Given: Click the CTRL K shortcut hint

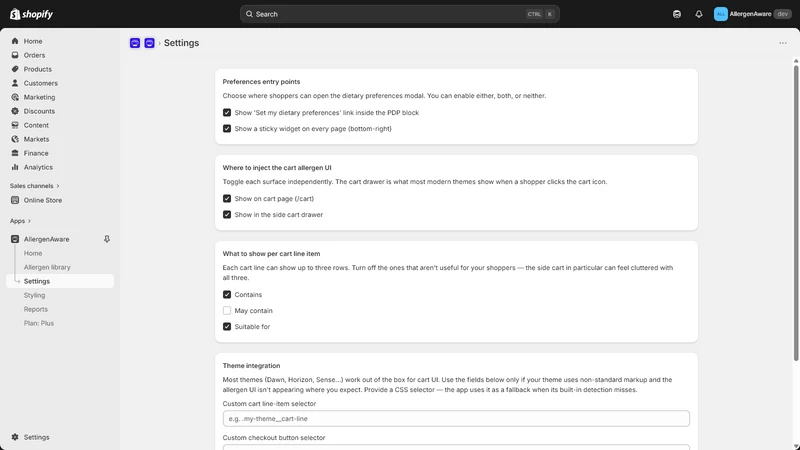Looking at the screenshot, I should click(x=540, y=14).
